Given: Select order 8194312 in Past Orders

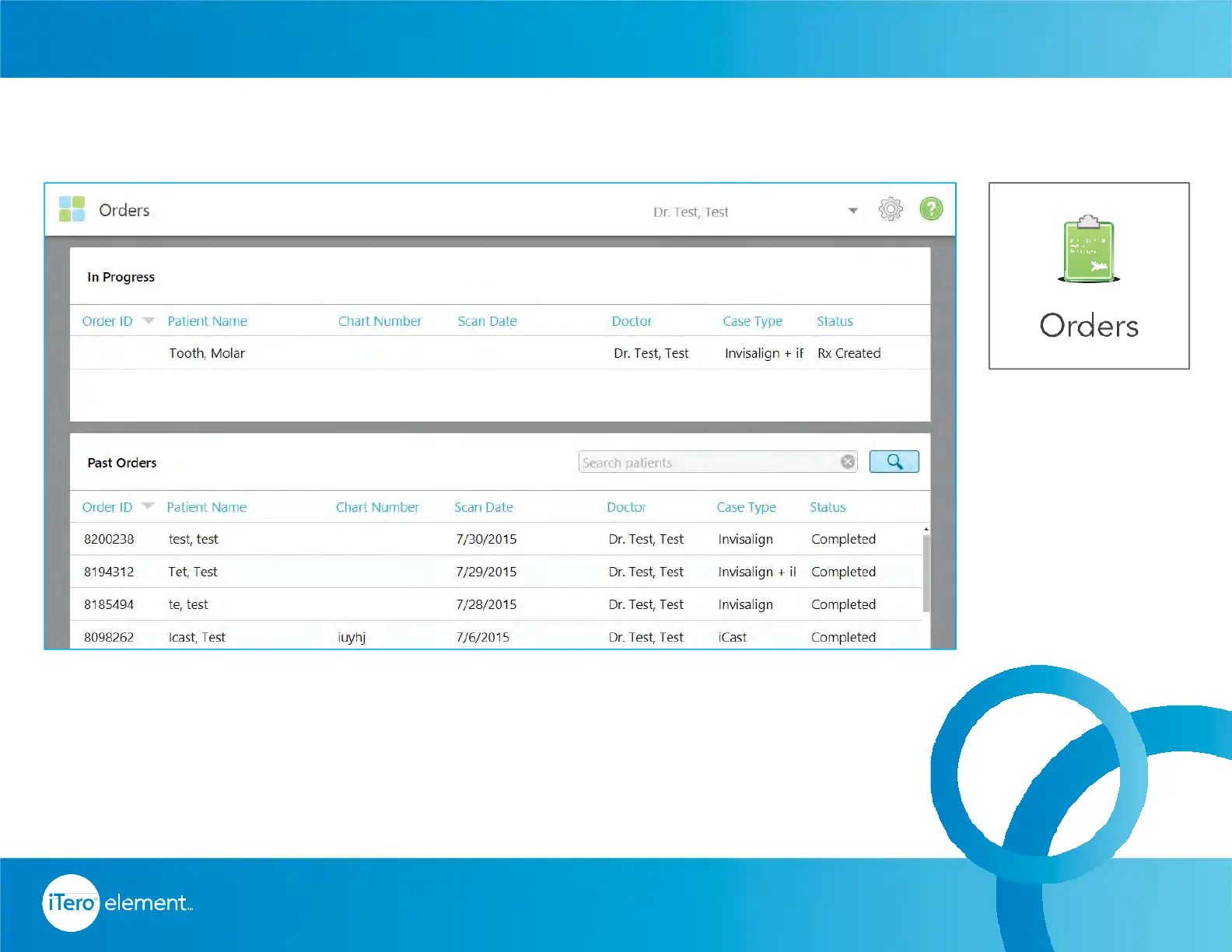Looking at the screenshot, I should (x=496, y=572).
